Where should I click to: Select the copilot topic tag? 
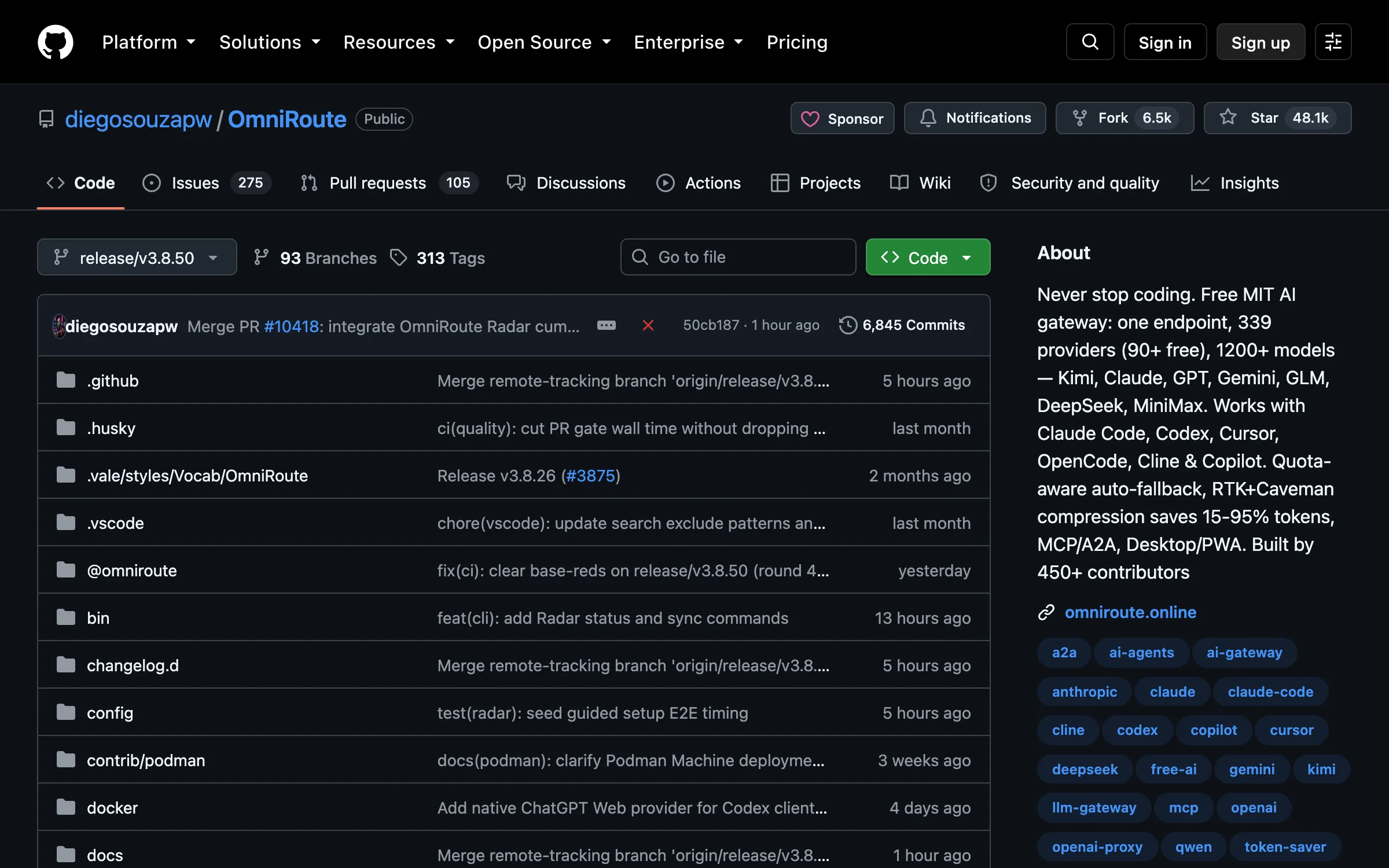coord(1214,730)
